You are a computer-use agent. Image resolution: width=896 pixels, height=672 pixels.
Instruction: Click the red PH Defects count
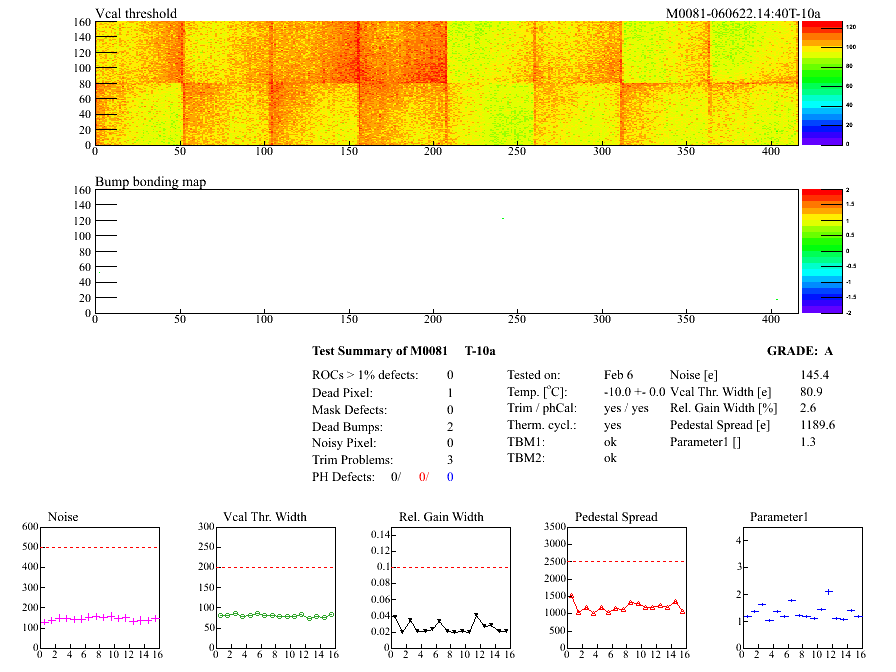tap(423, 477)
